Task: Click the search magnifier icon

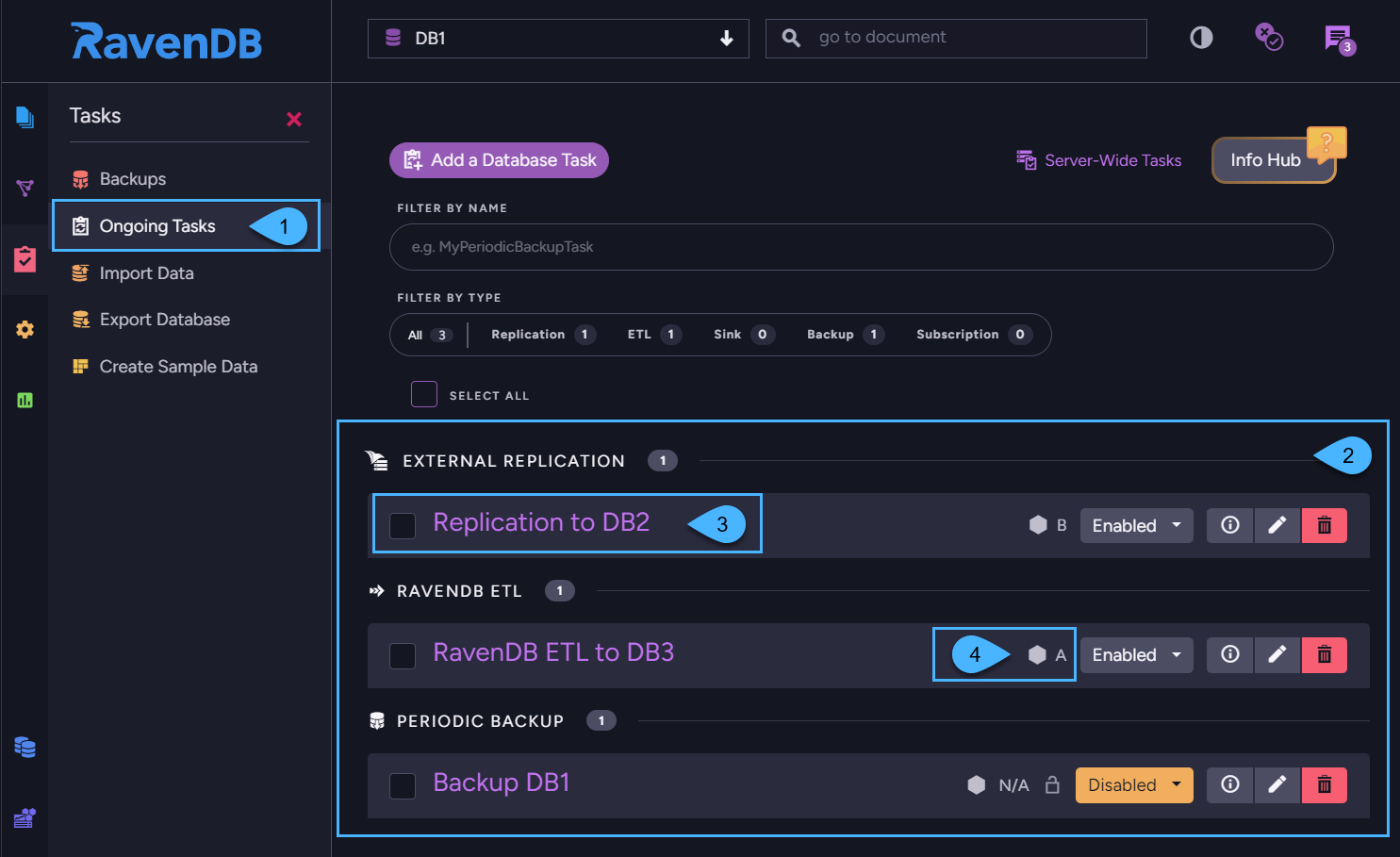Action: click(x=792, y=38)
